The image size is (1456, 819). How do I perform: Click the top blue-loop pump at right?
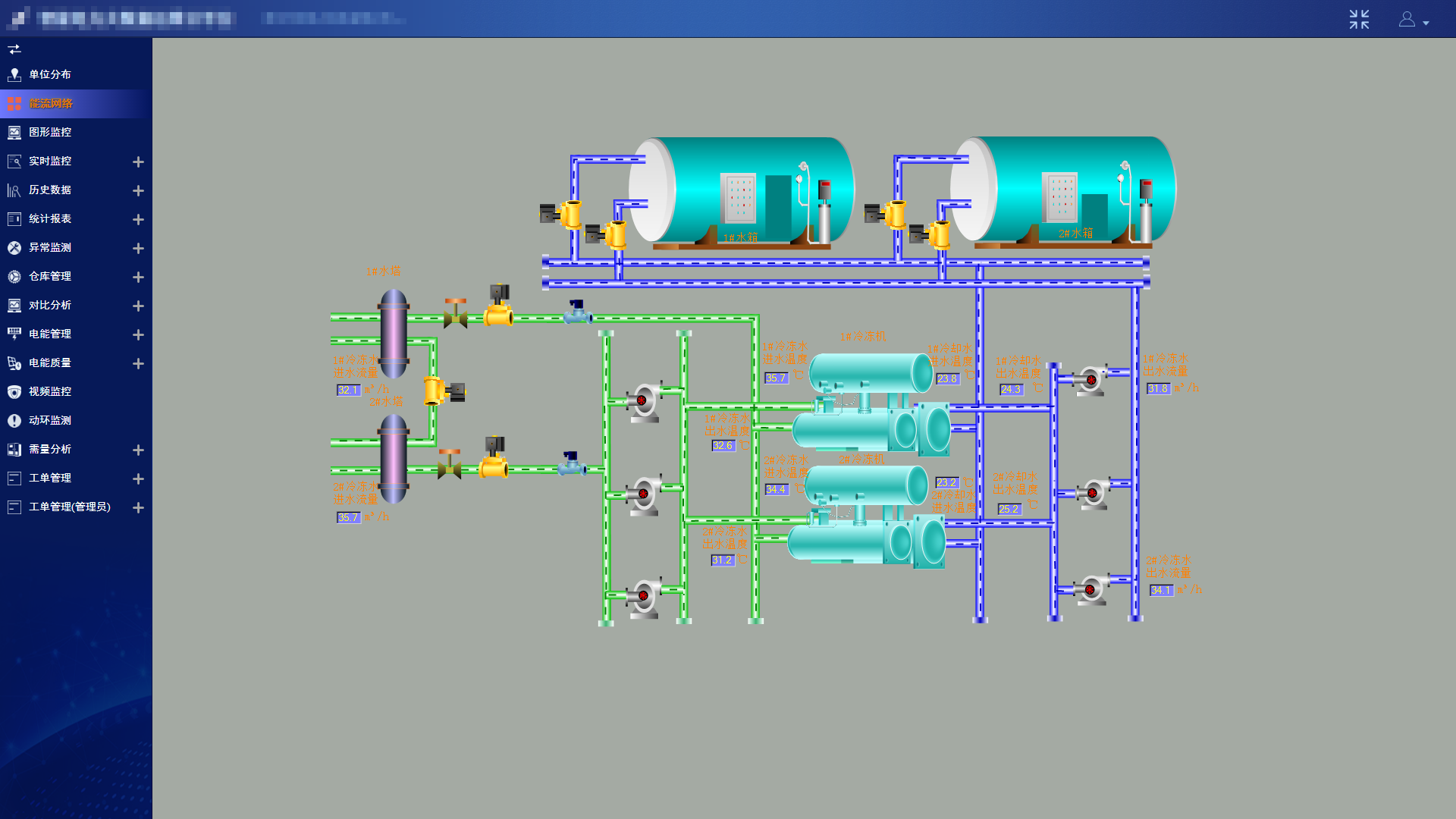click(1092, 379)
